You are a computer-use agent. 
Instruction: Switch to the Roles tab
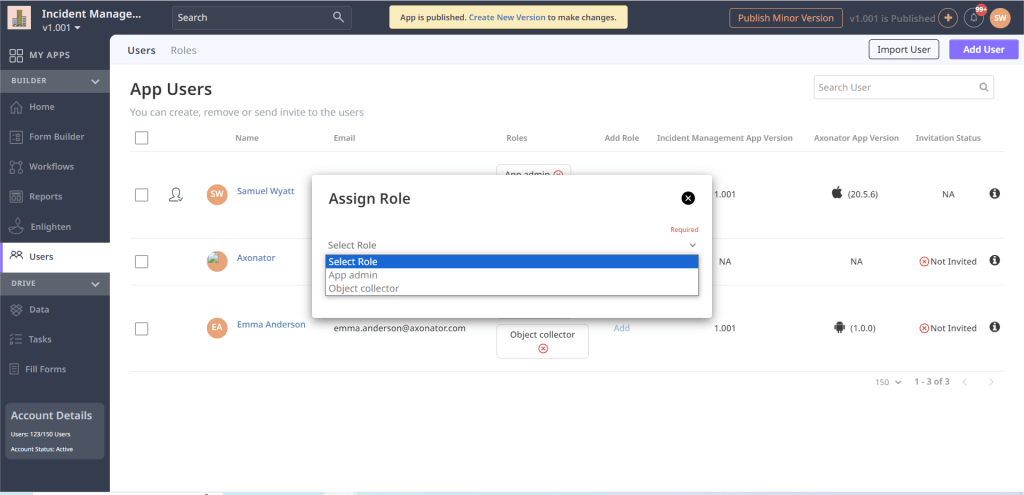coord(183,50)
